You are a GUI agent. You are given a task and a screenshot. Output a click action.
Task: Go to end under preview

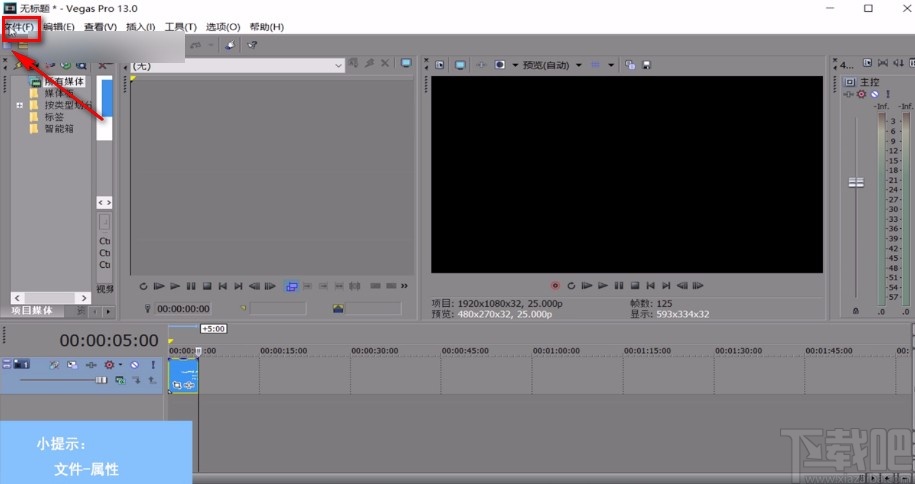[x=666, y=285]
